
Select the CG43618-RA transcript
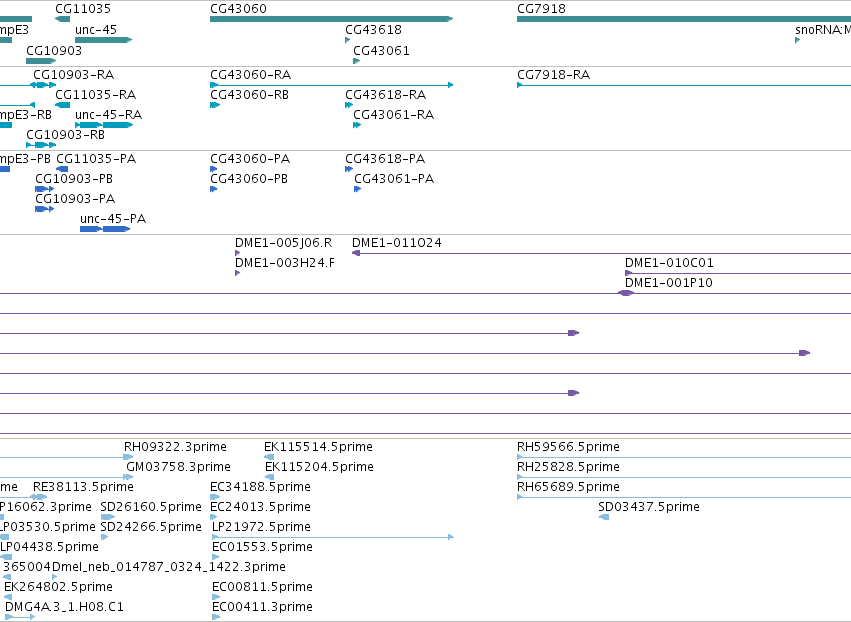[349, 105]
